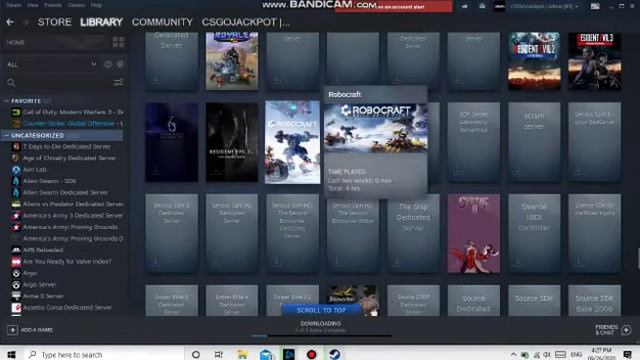Viewport: 640px width, 360px height.
Task: Click the APB Reloaded game icon
Action: tap(16, 250)
